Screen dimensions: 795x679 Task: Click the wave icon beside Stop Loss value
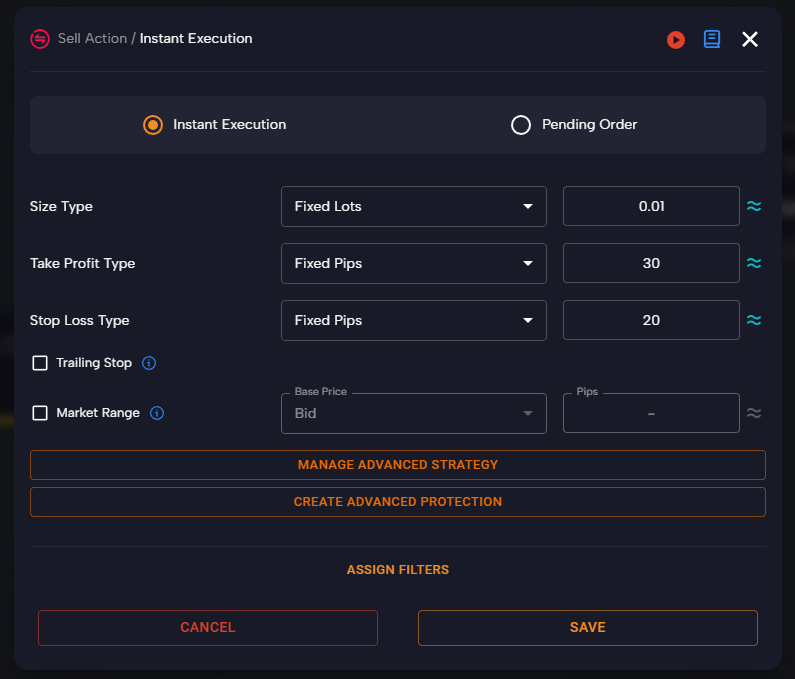pyautogui.click(x=754, y=320)
